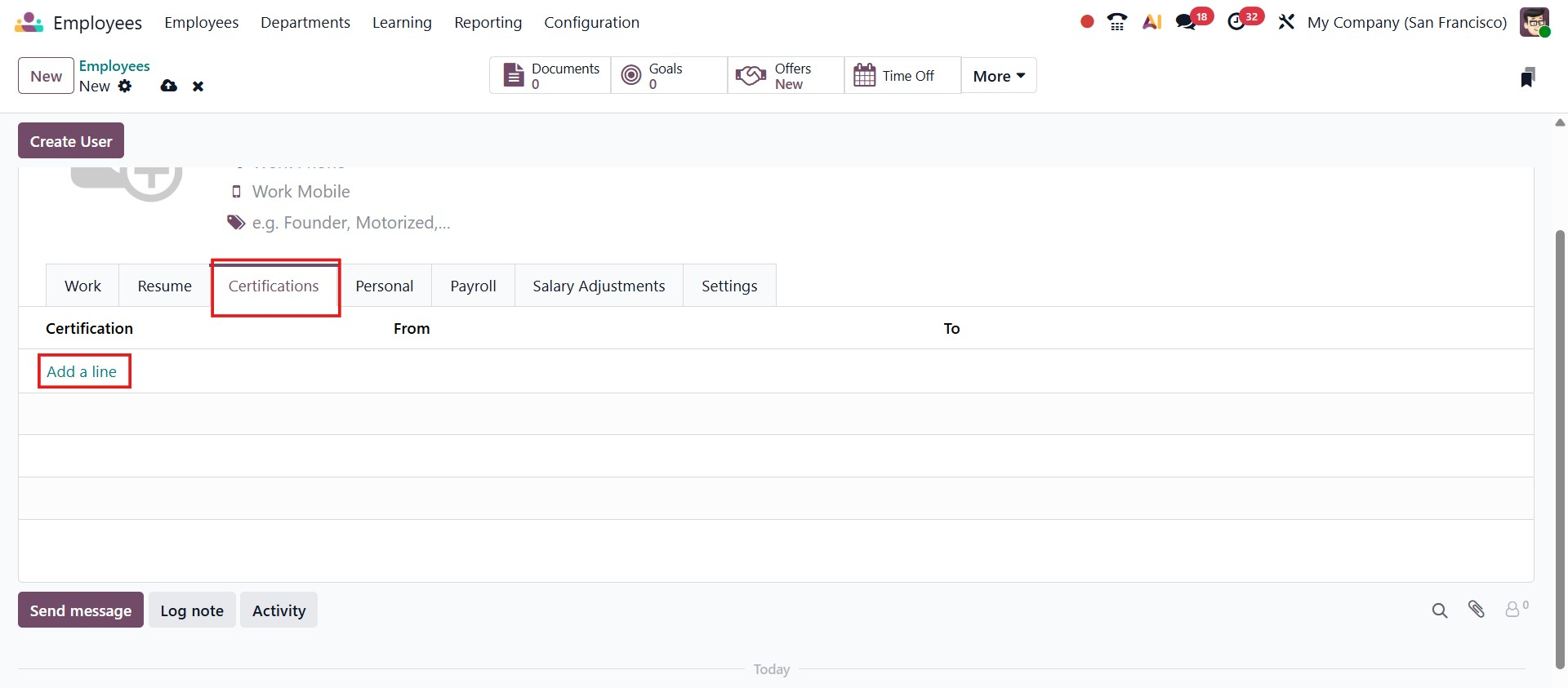Viewport: 1568px width, 688px height.
Task: Open the Employees app home icon
Action: pyautogui.click(x=29, y=22)
